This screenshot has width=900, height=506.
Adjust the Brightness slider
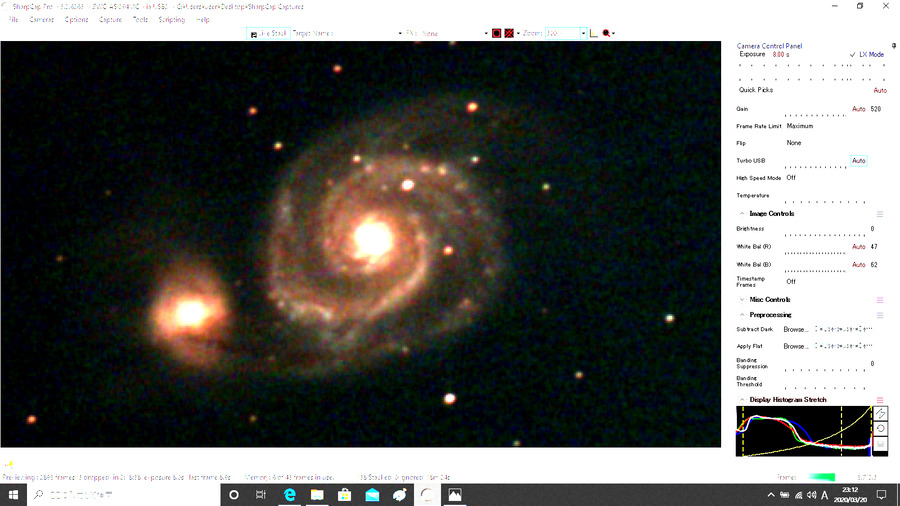point(825,234)
